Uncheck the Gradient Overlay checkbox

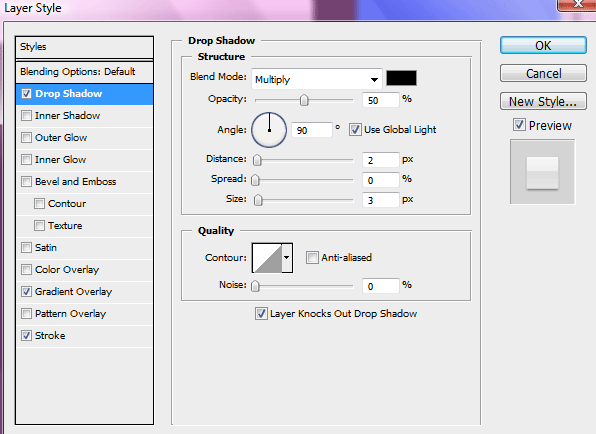pos(26,292)
